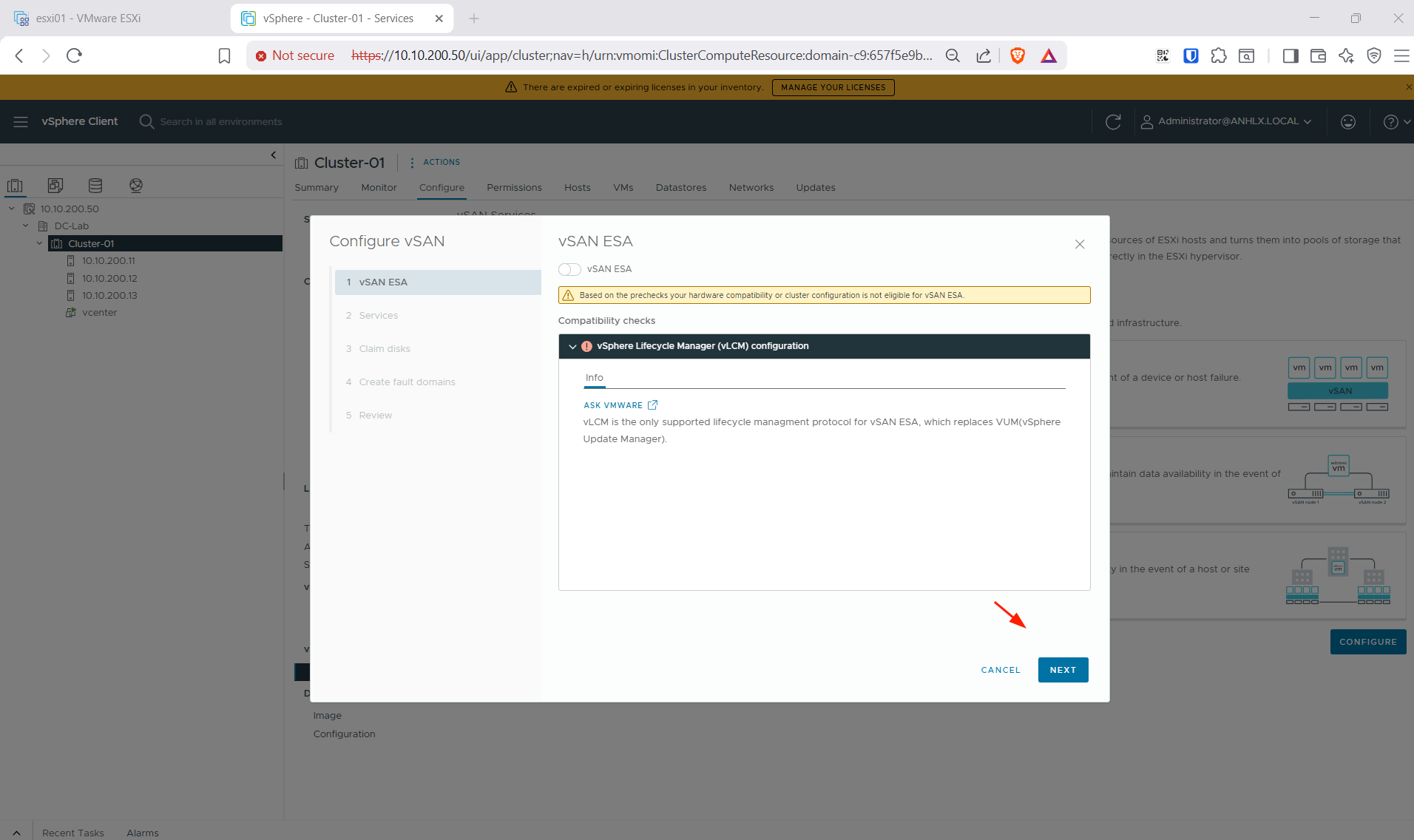This screenshot has height=840, width=1414.
Task: Collapse the 10.10.200.50 vCenter tree node
Action: click(x=12, y=209)
